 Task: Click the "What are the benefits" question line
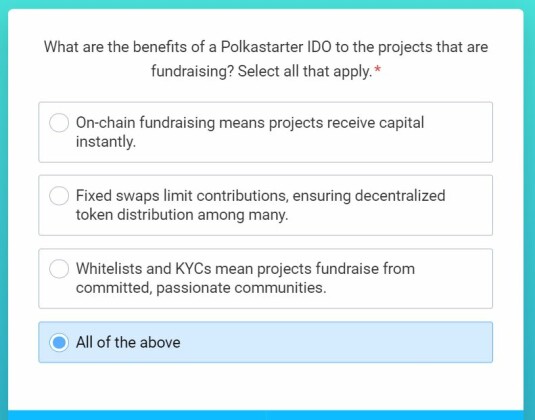(266, 47)
